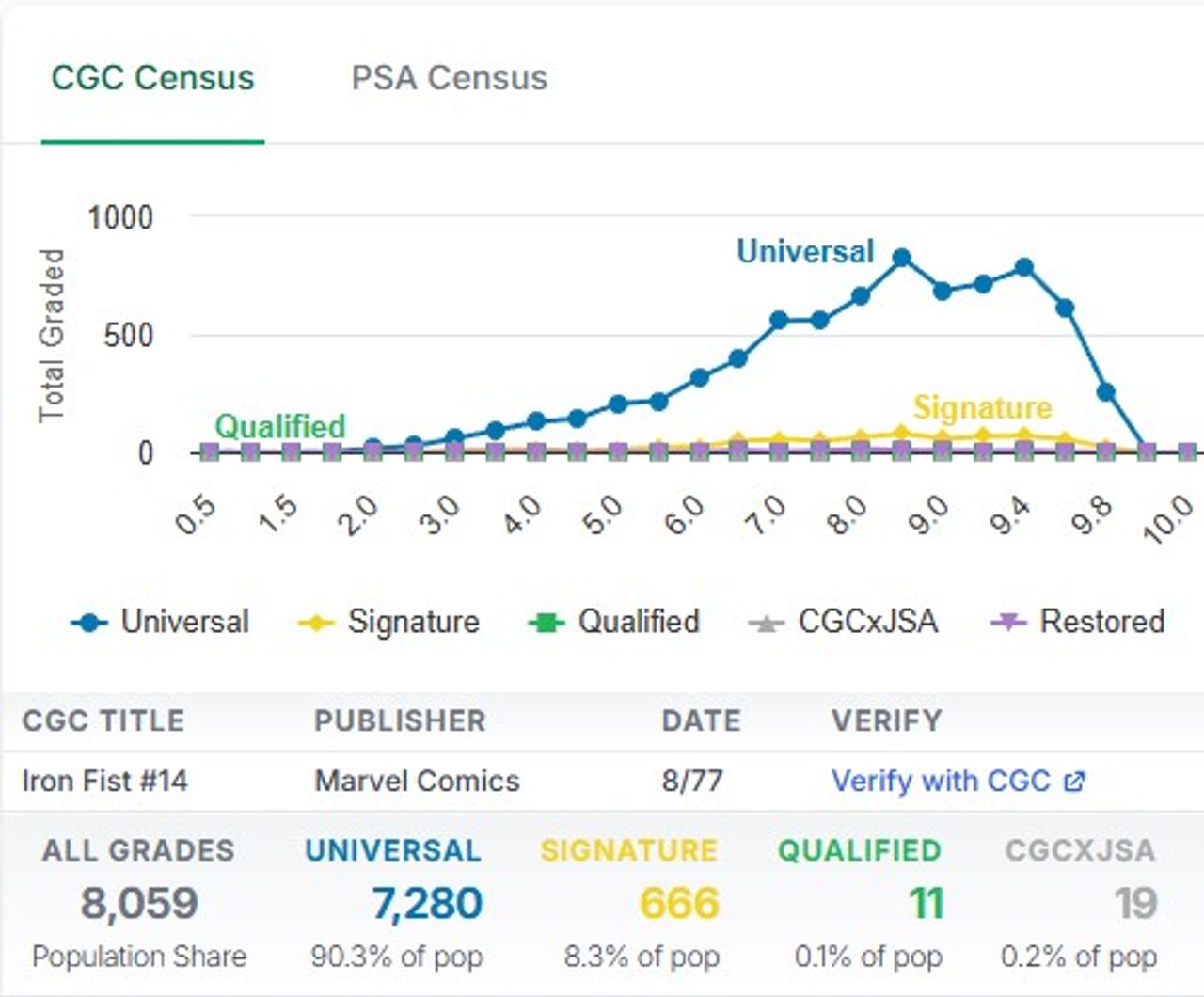Switch to the PSA Census tab
This screenshot has width=1204, height=997.
449,78
